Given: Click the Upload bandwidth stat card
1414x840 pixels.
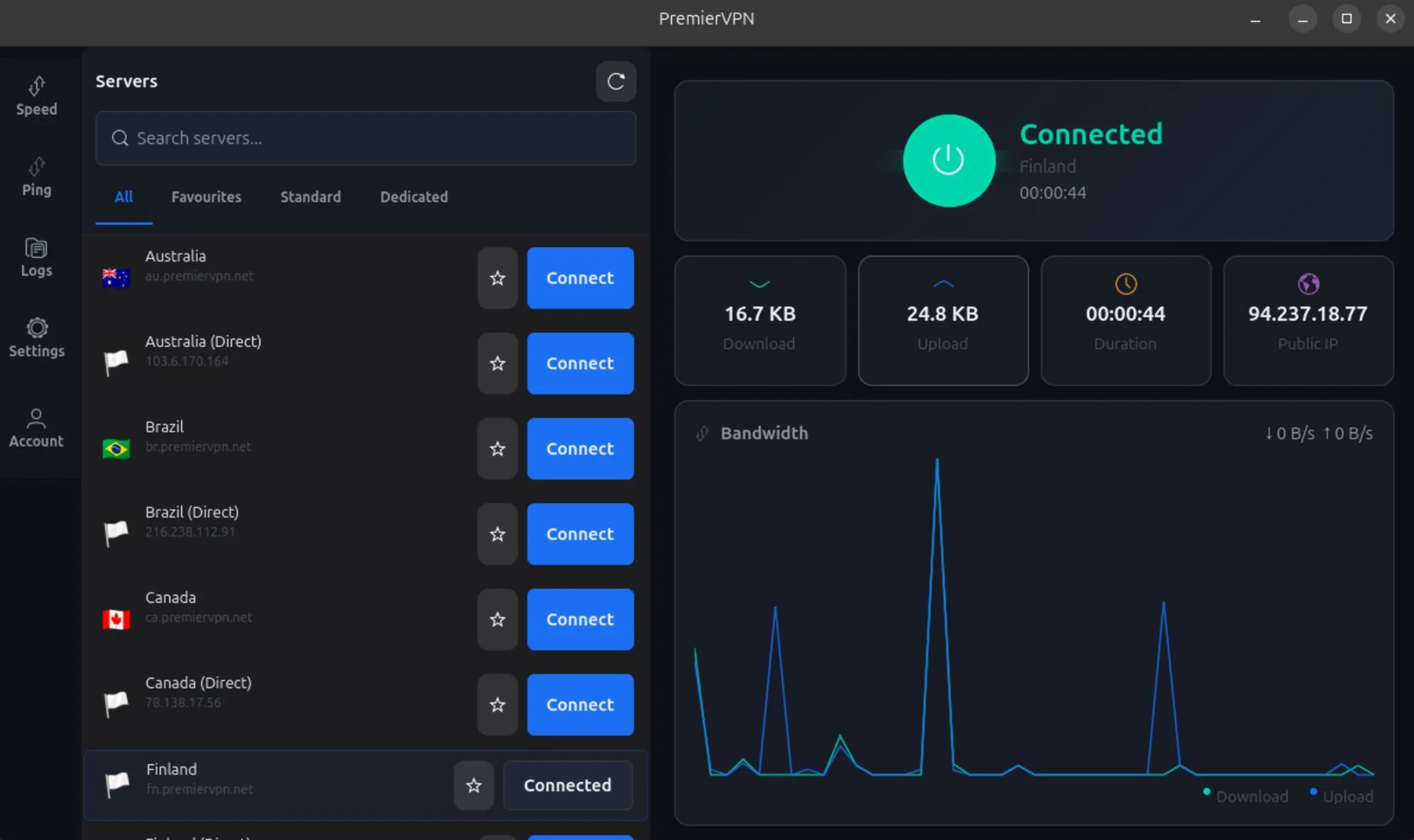Looking at the screenshot, I should (942, 321).
